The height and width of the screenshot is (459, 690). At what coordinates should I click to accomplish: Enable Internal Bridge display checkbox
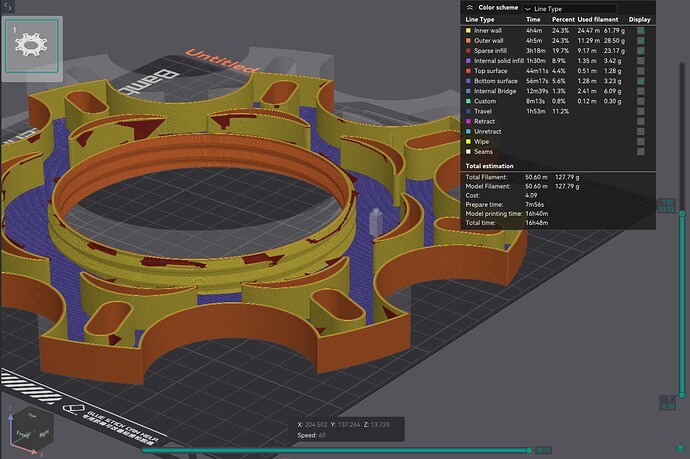pos(641,91)
